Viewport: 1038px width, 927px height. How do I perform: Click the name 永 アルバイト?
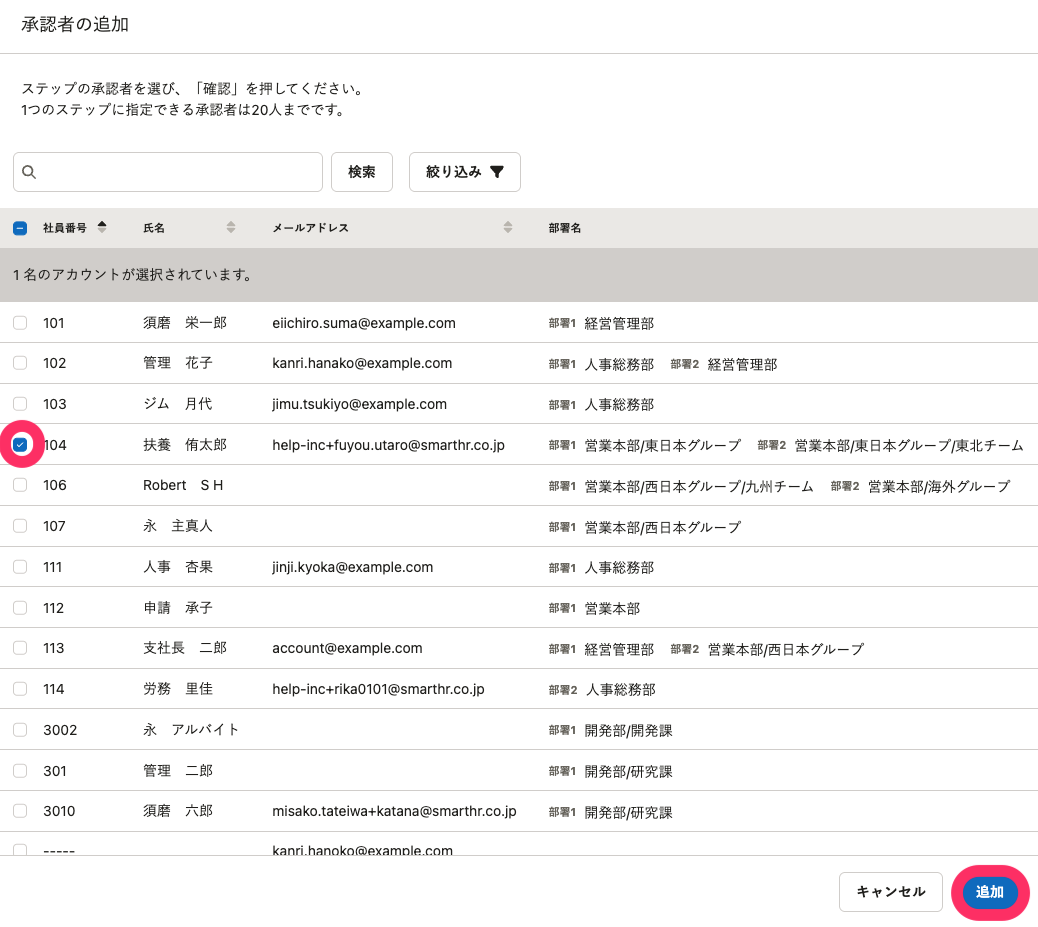click(191, 730)
